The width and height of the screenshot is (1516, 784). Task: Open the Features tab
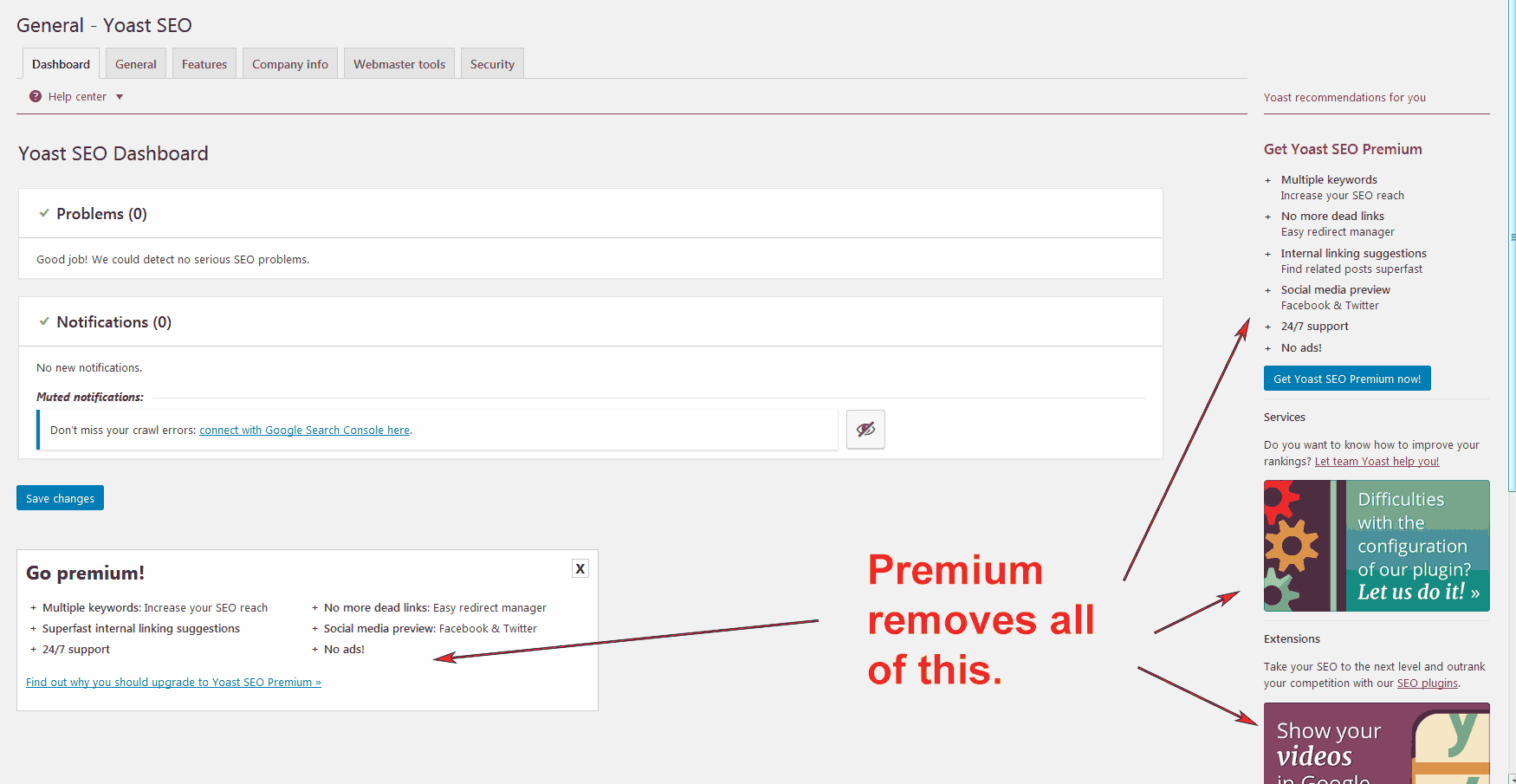click(204, 64)
